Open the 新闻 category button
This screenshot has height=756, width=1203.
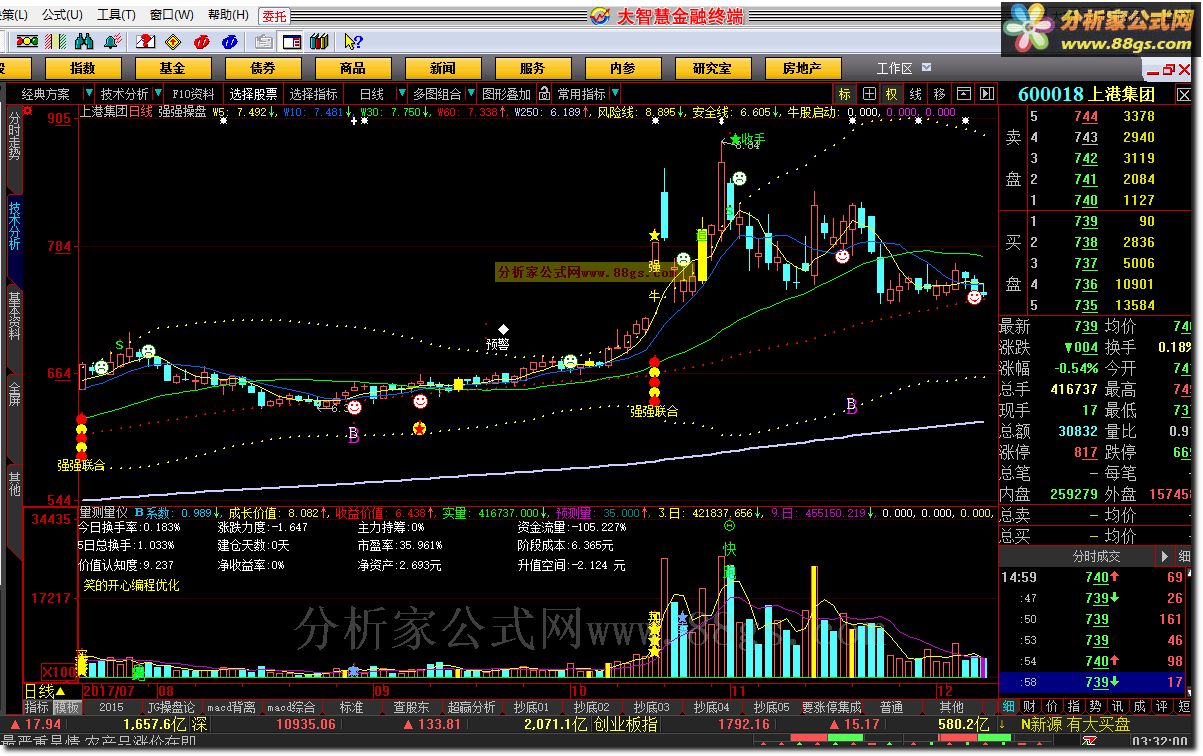tap(443, 68)
